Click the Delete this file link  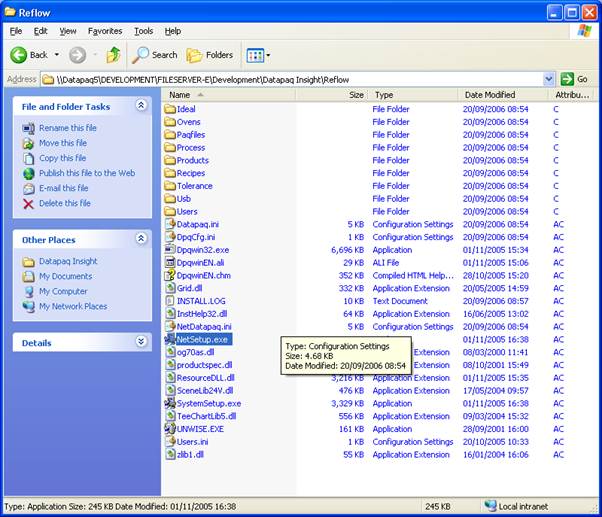65,203
